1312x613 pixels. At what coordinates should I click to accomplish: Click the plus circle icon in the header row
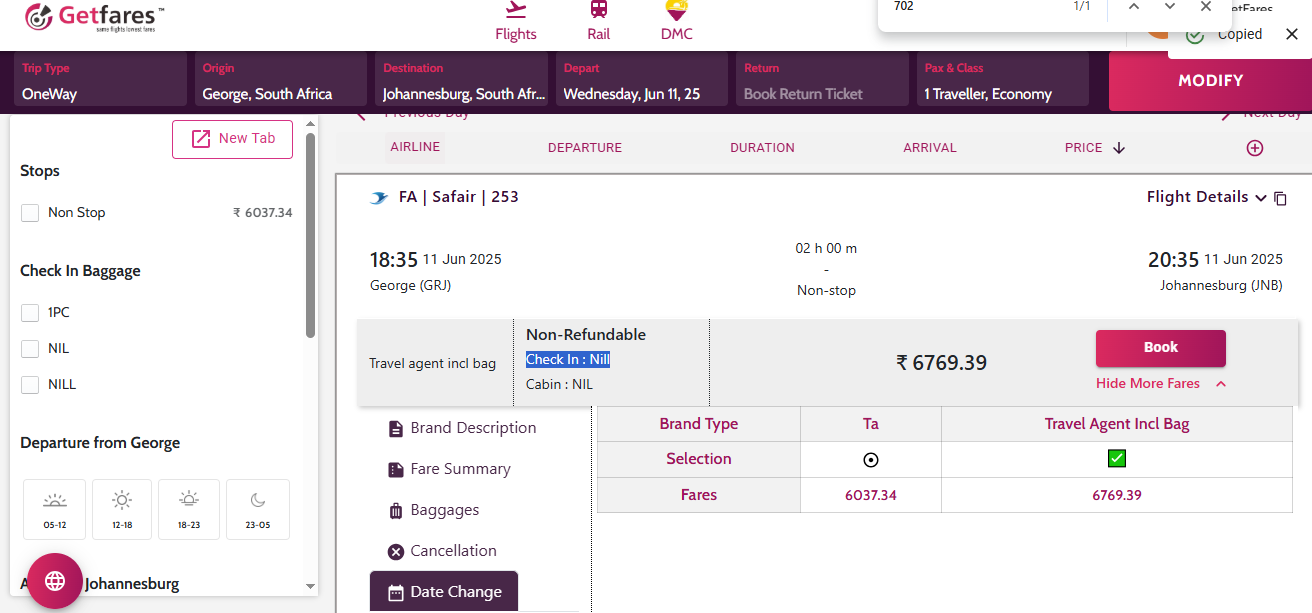point(1255,148)
